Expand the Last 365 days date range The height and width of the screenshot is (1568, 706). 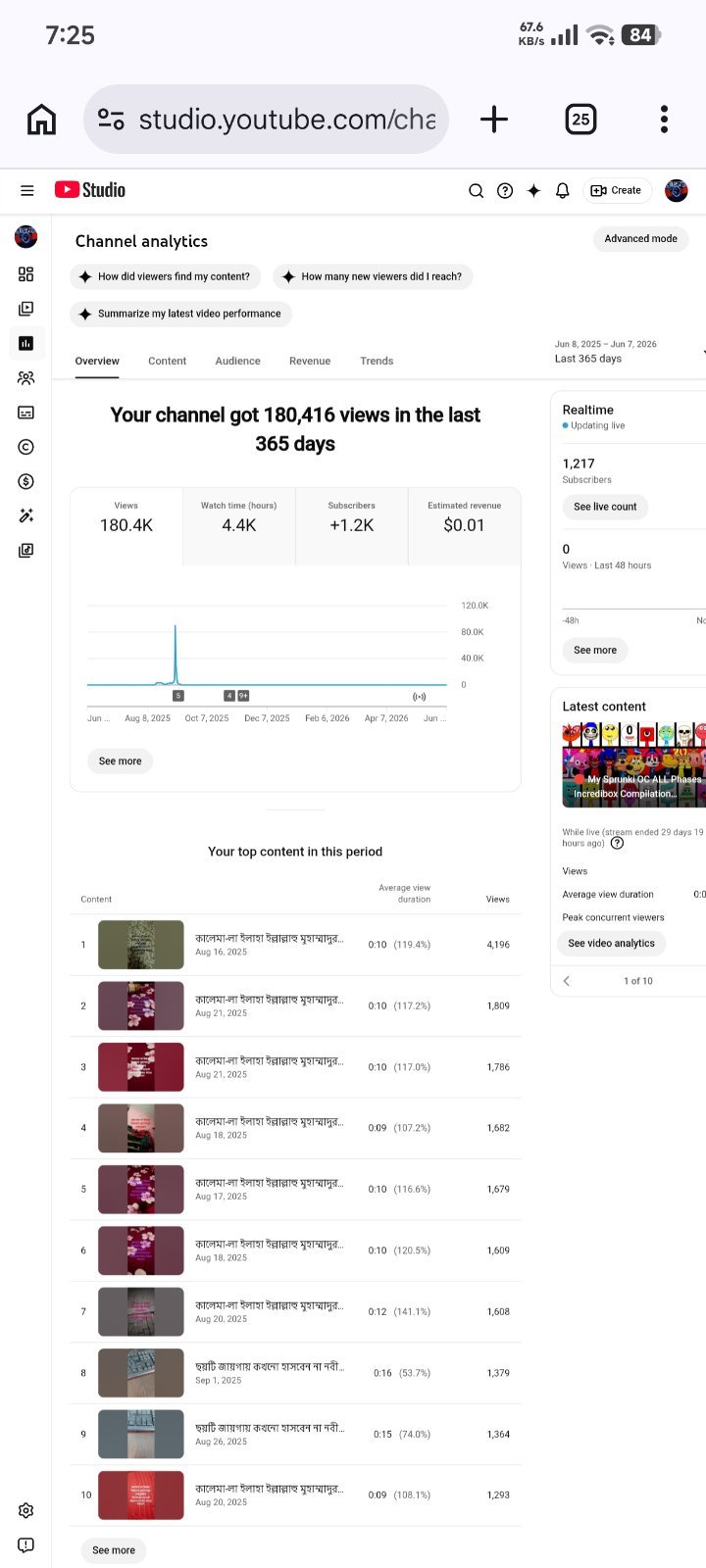coord(630,352)
